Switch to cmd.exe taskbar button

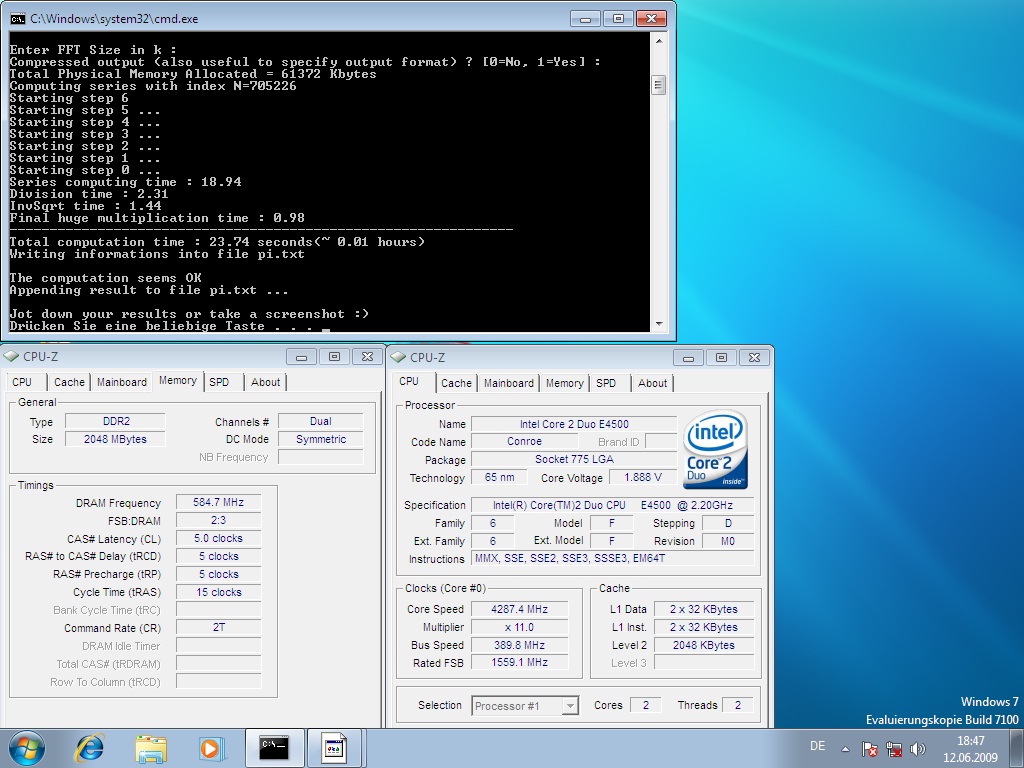274,748
